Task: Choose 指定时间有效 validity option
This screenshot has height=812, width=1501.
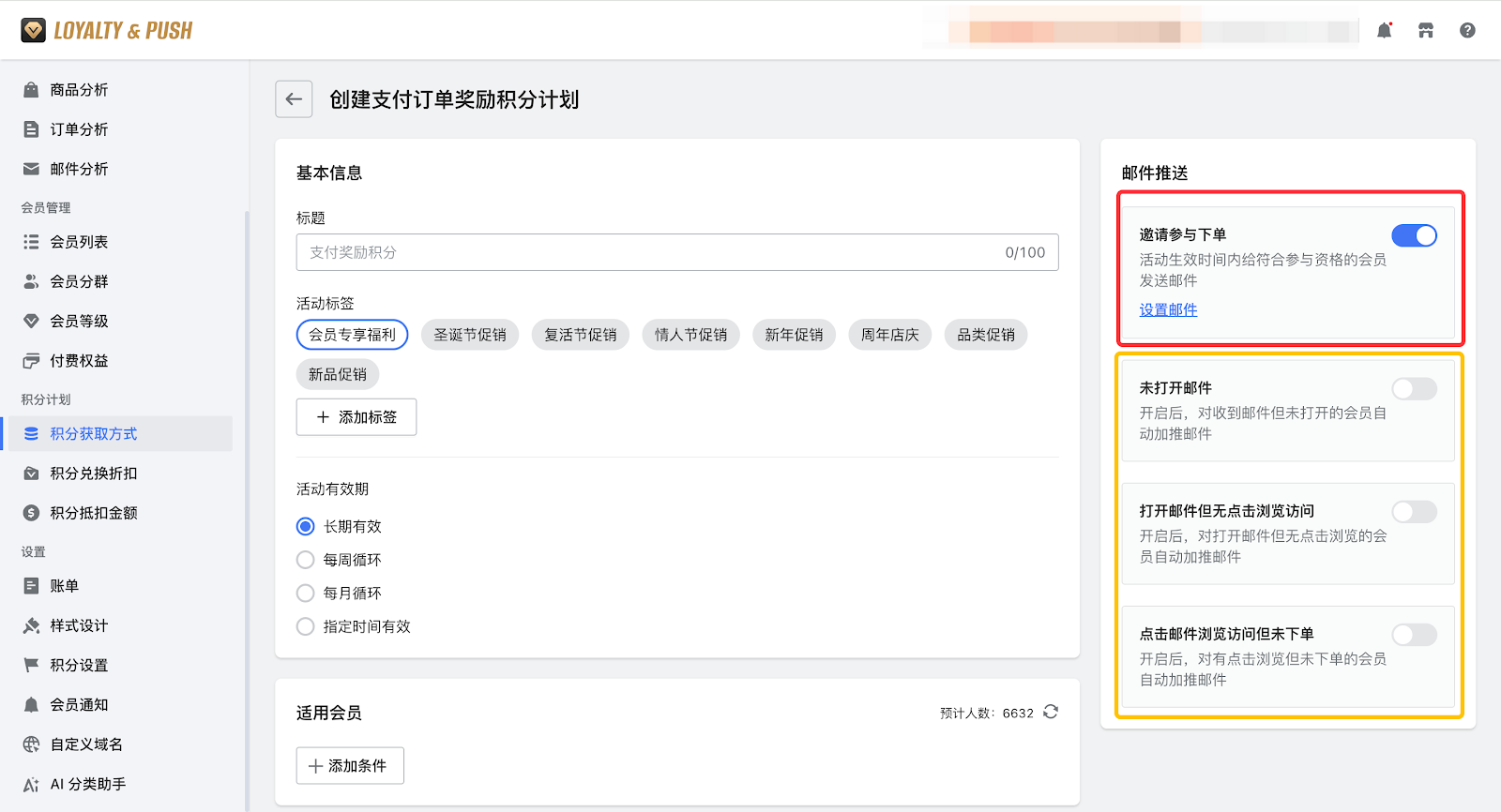Action: pyautogui.click(x=306, y=626)
